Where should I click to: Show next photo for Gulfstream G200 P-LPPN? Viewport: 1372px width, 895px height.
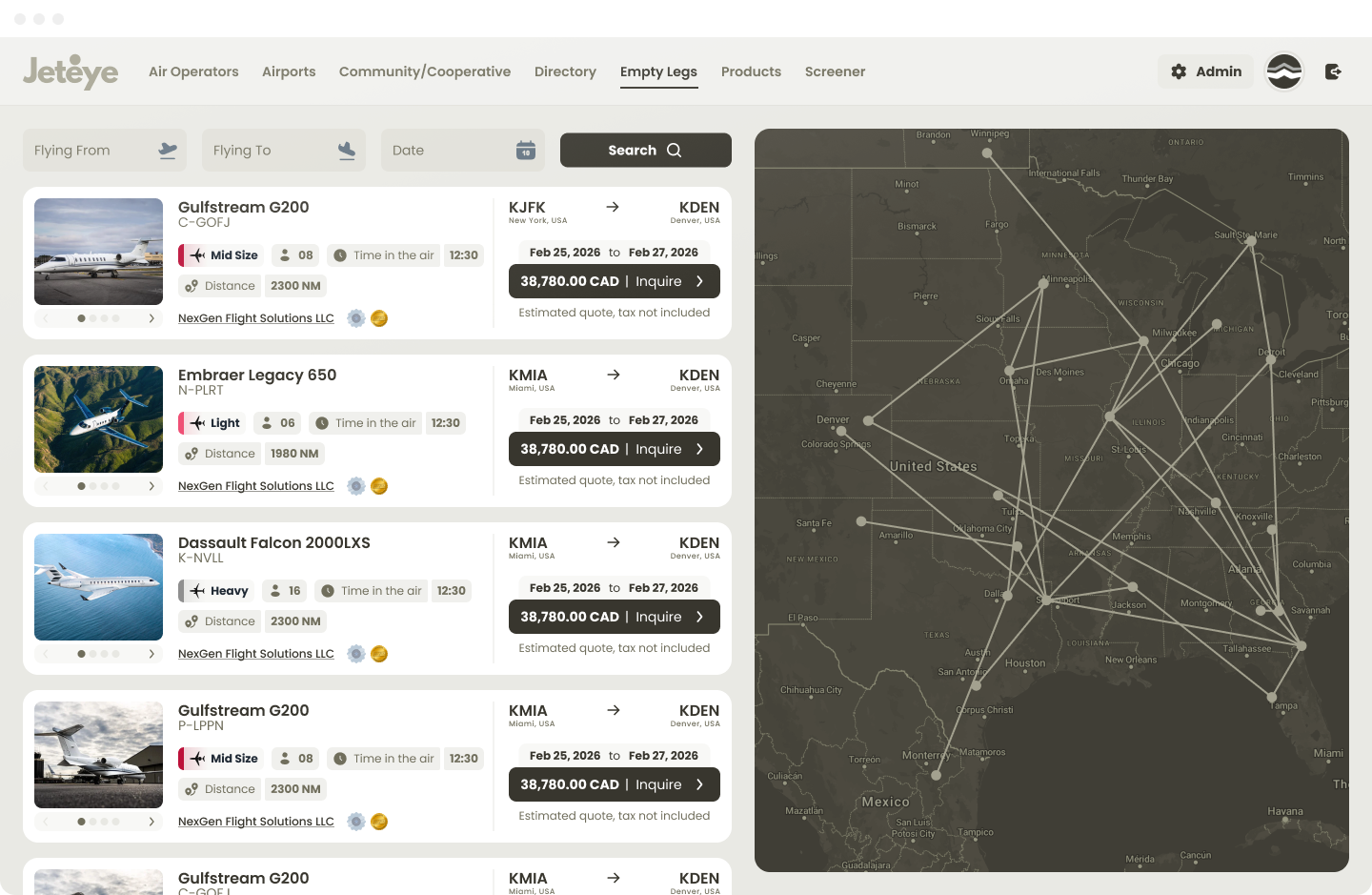[x=151, y=822]
